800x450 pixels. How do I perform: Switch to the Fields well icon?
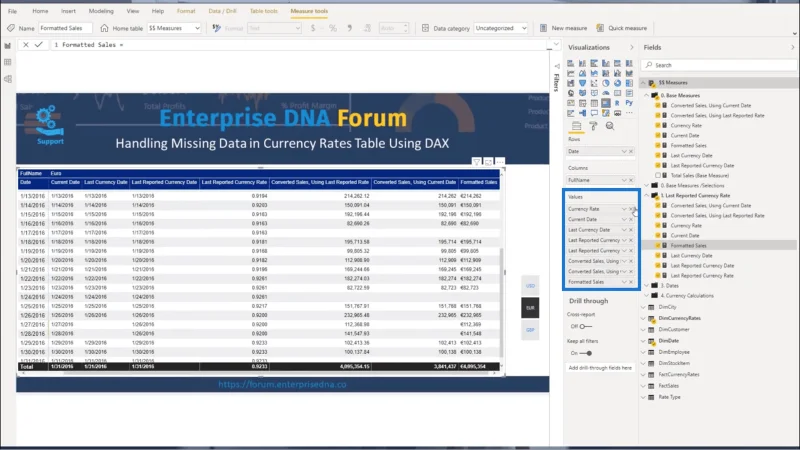pyautogui.click(x=577, y=126)
